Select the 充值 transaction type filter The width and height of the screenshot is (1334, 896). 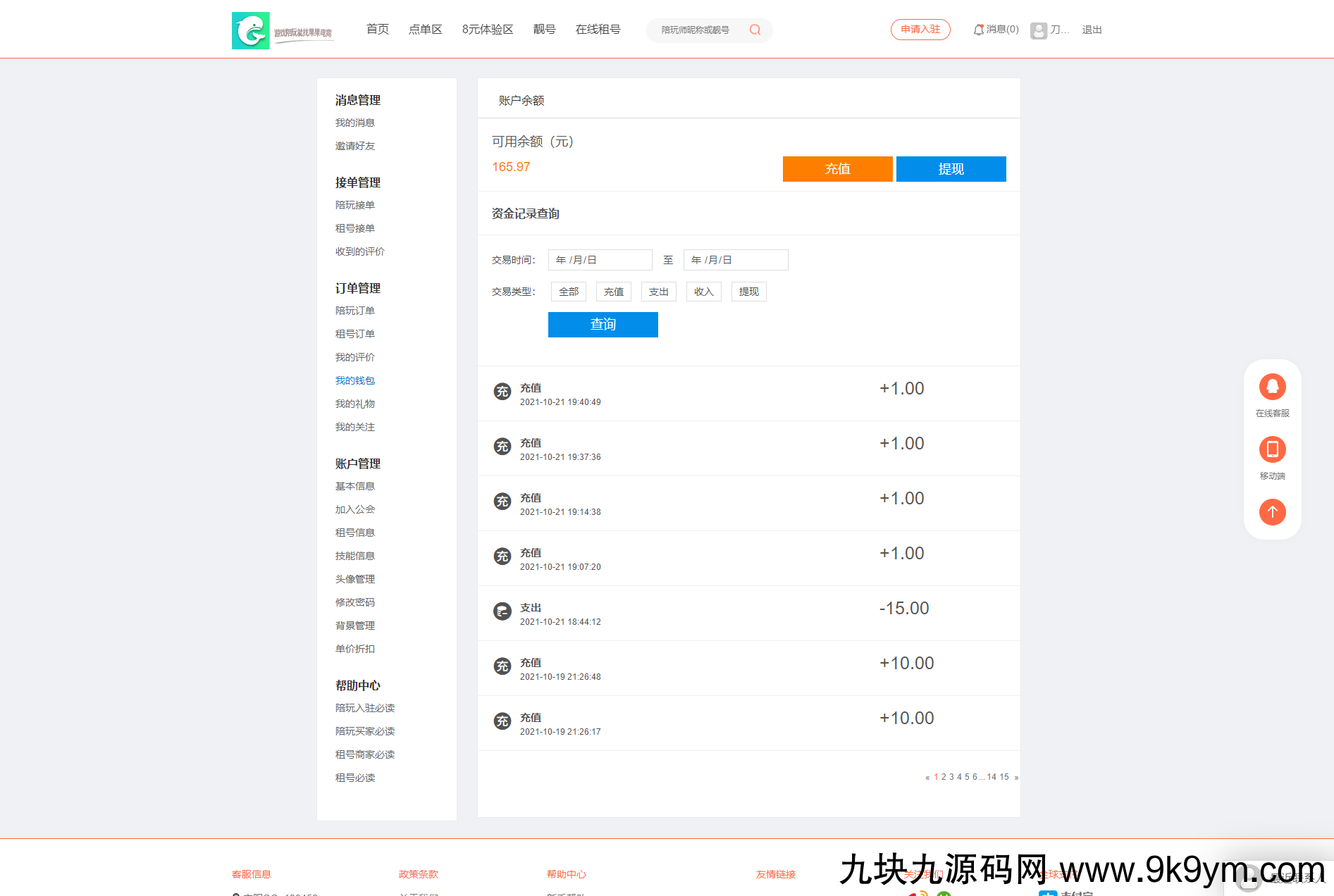pyautogui.click(x=613, y=292)
